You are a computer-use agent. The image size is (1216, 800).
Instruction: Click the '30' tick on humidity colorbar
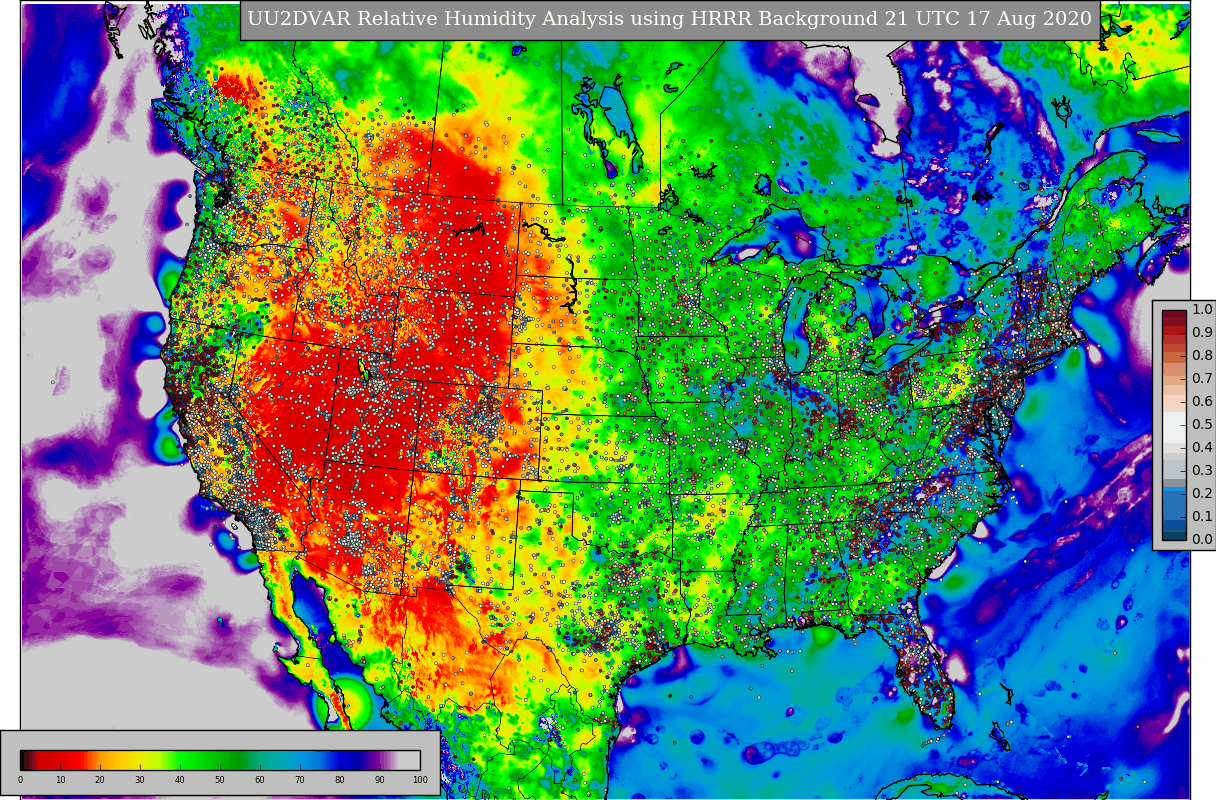click(x=140, y=780)
